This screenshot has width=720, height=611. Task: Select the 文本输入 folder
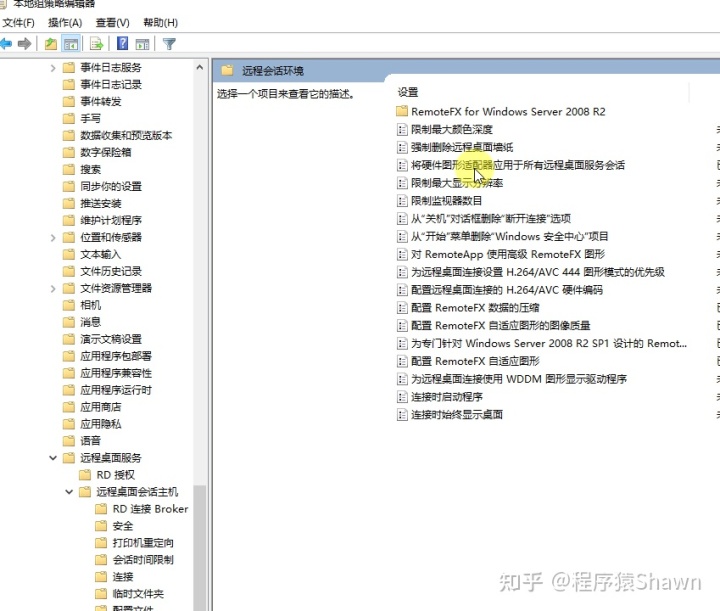coord(101,254)
